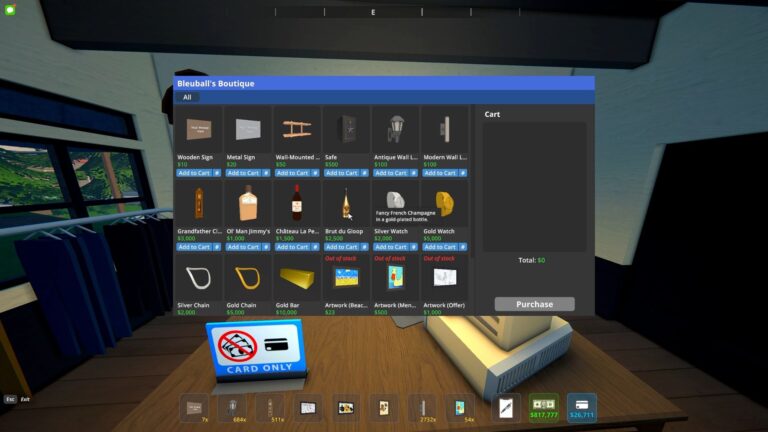The image size is (768, 432).
Task: Add the Metal Sign to cart
Action: click(x=243, y=173)
